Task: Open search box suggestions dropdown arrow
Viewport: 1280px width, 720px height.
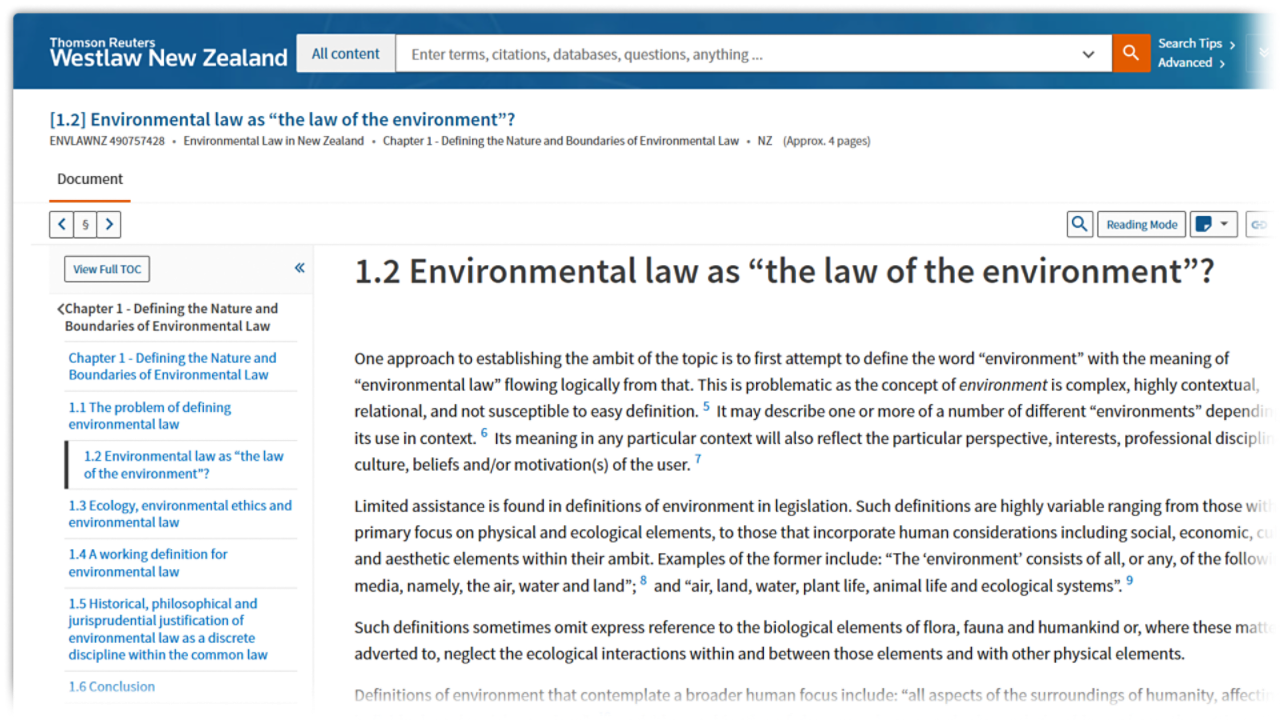Action: pyautogui.click(x=1088, y=55)
